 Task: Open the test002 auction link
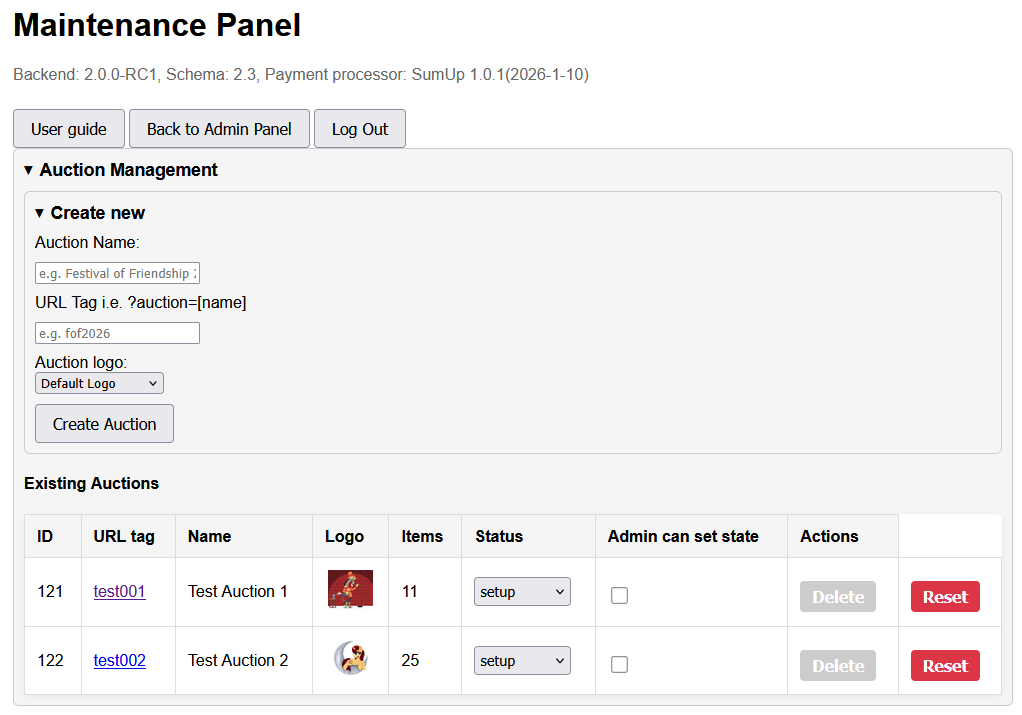(x=119, y=660)
